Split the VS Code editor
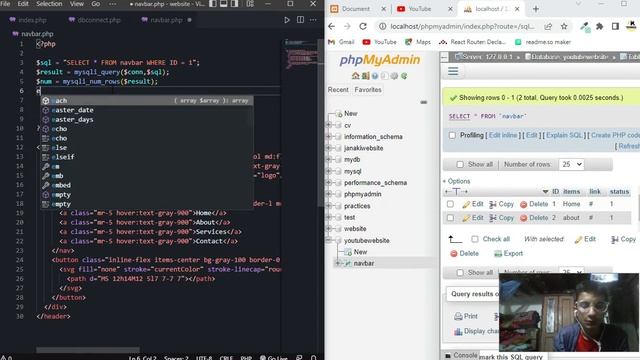 point(300,20)
